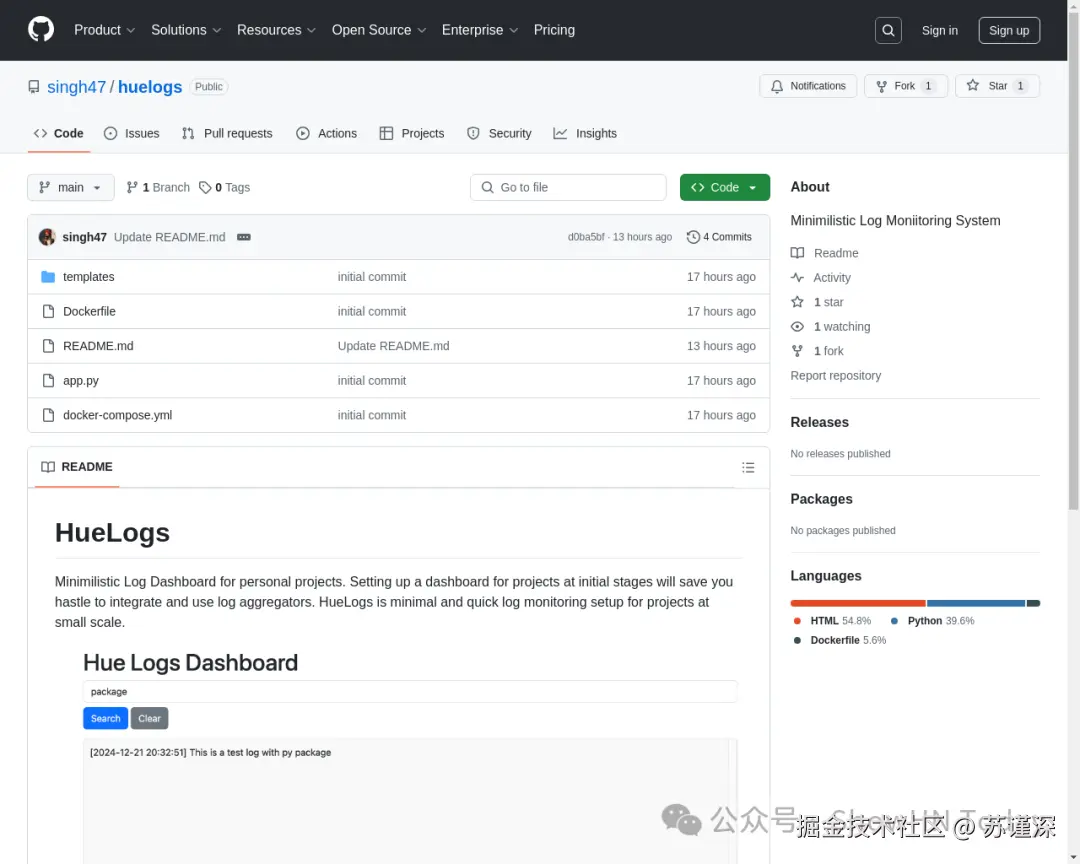Open the Solutions menu dropdown
This screenshot has height=864, width=1080.
point(186,30)
